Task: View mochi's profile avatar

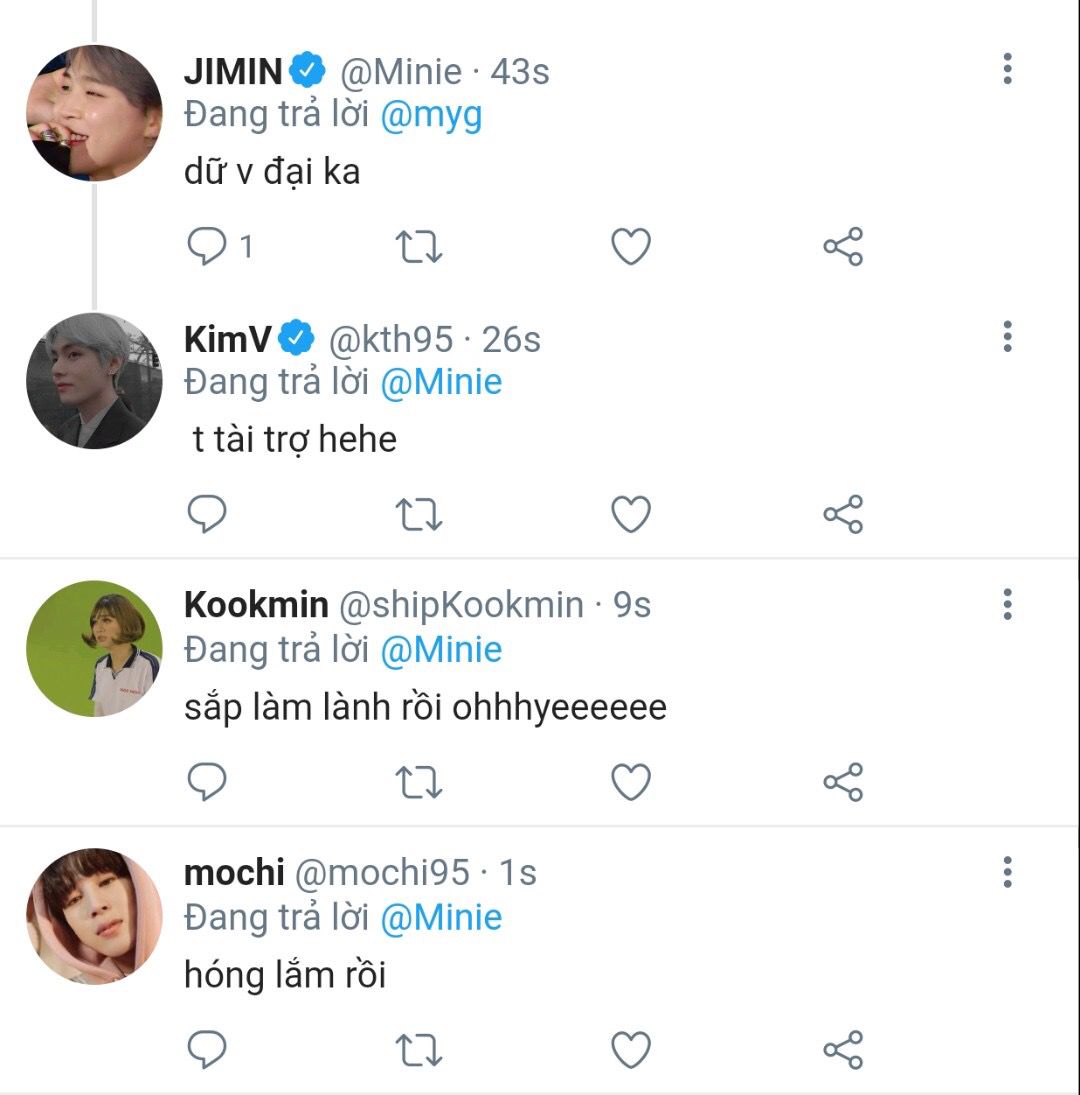Action: click(x=94, y=916)
